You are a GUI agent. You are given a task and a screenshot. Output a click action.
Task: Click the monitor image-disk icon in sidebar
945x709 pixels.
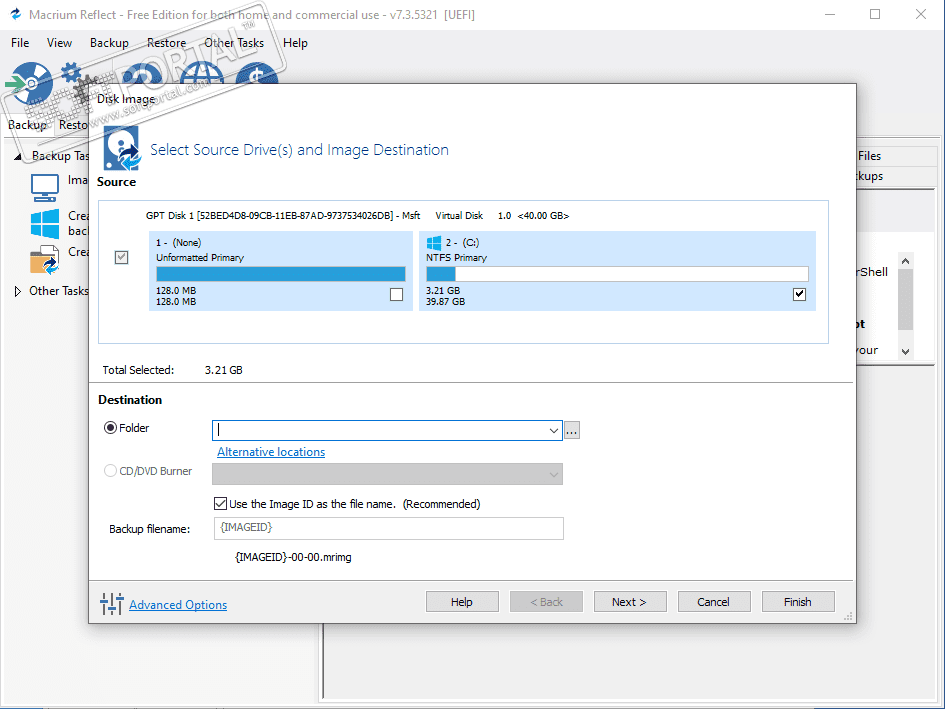(45, 188)
